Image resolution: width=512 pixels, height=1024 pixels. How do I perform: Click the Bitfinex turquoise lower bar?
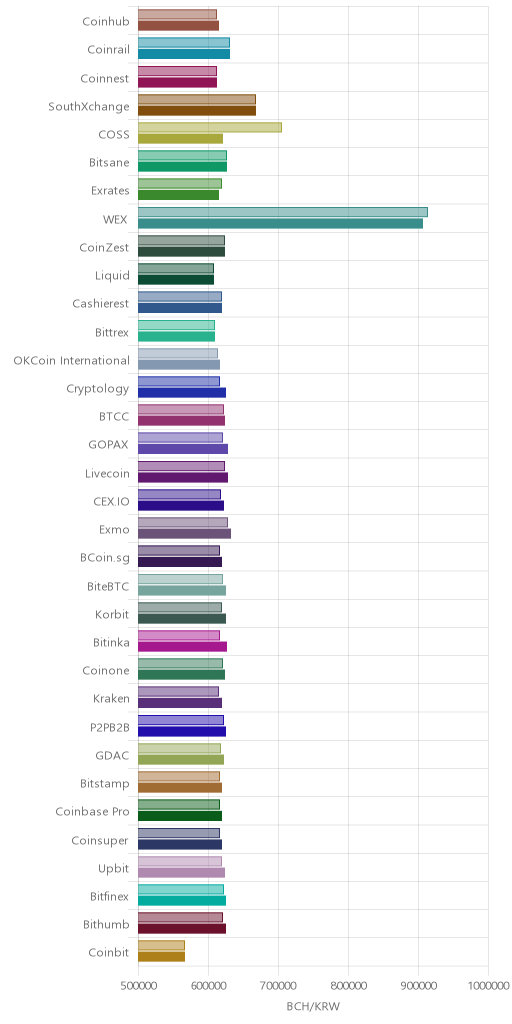tap(182, 901)
